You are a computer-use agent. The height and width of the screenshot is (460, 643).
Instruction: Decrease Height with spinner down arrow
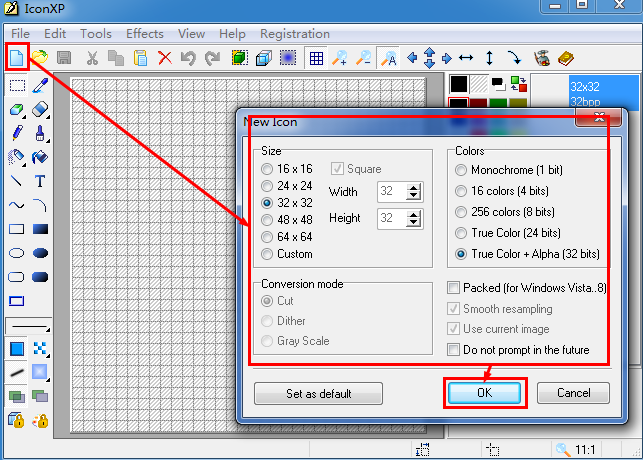(414, 223)
